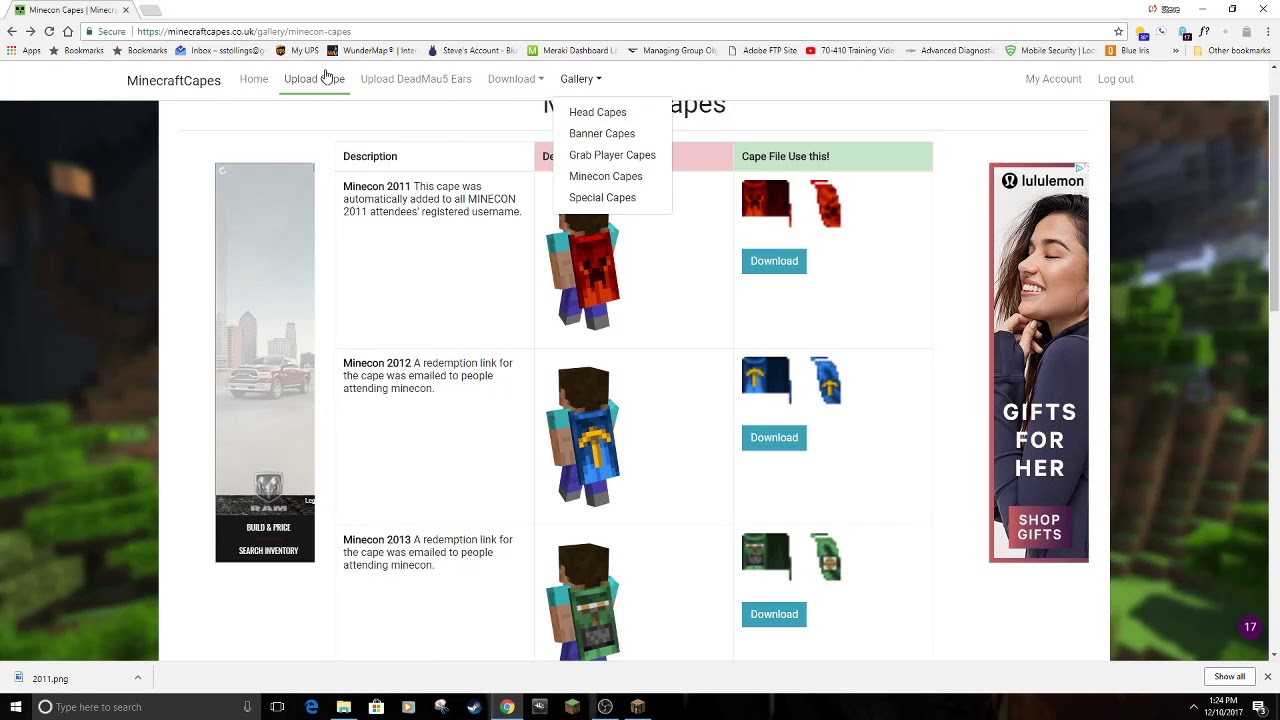Screen dimensions: 1280x720
Task: Click the Minecon 2011 red cape file thumbnail
Action: point(792,204)
